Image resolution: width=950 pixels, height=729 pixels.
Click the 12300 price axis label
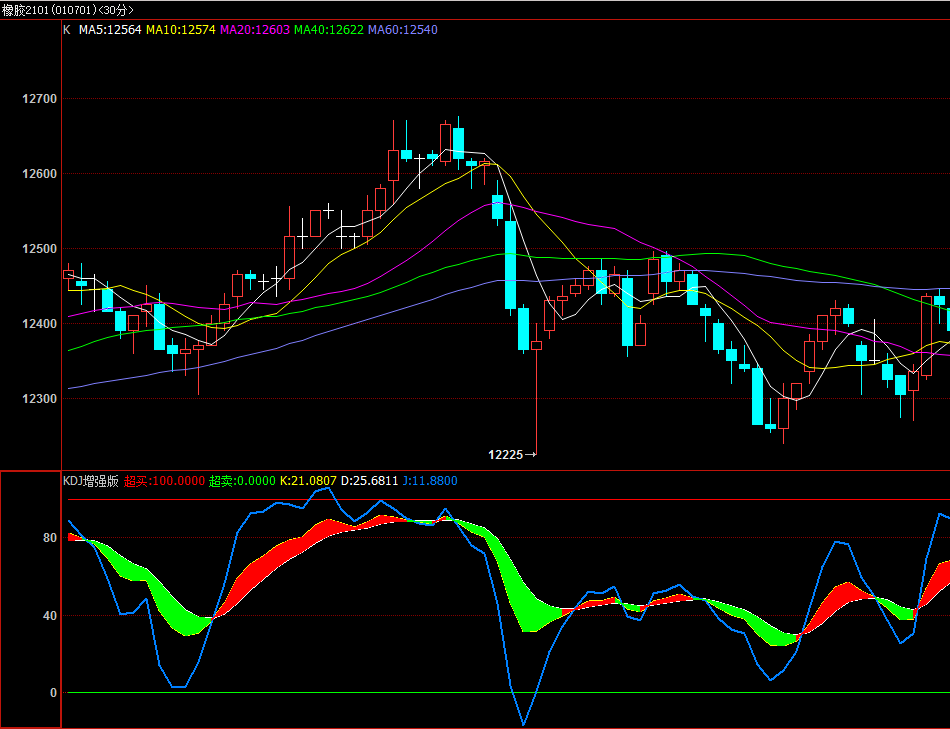39,399
